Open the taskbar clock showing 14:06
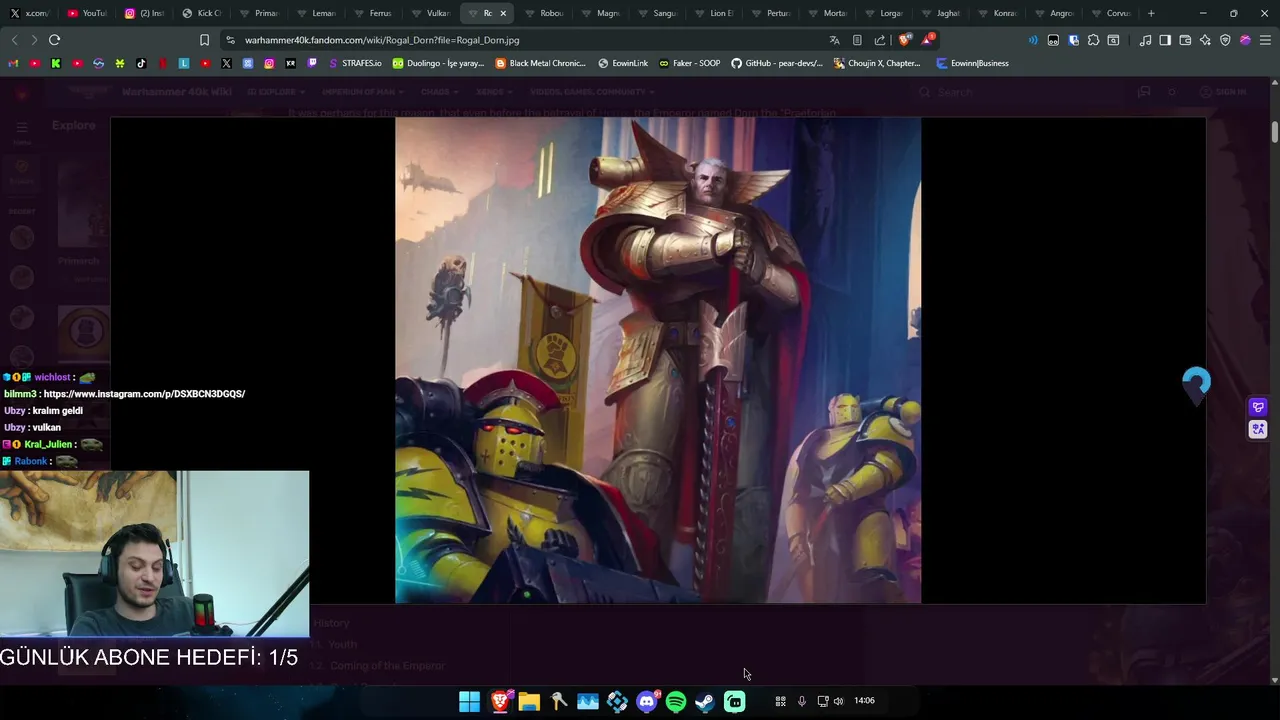The image size is (1280, 720). tap(864, 701)
